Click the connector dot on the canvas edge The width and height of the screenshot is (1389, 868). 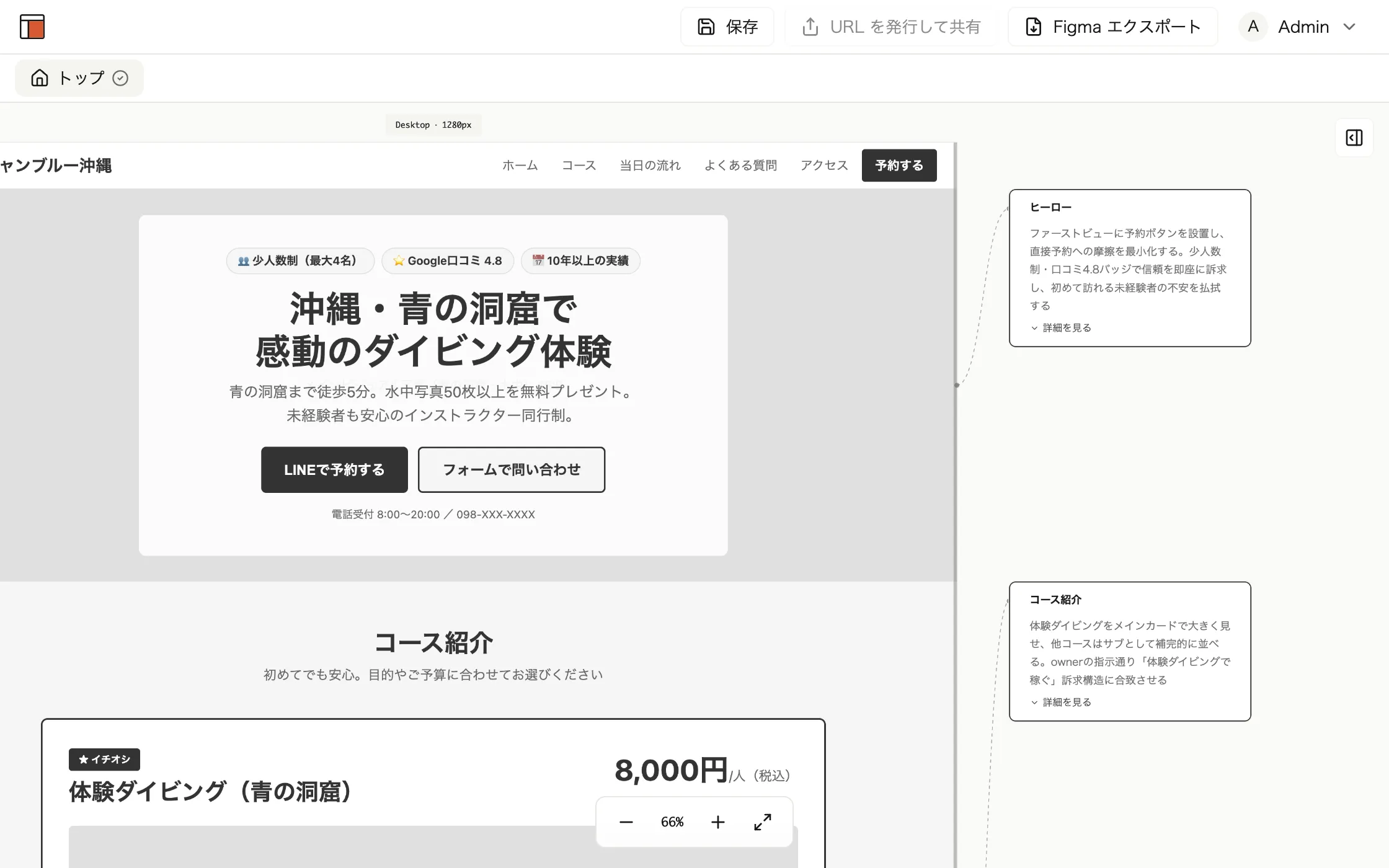coord(957,385)
